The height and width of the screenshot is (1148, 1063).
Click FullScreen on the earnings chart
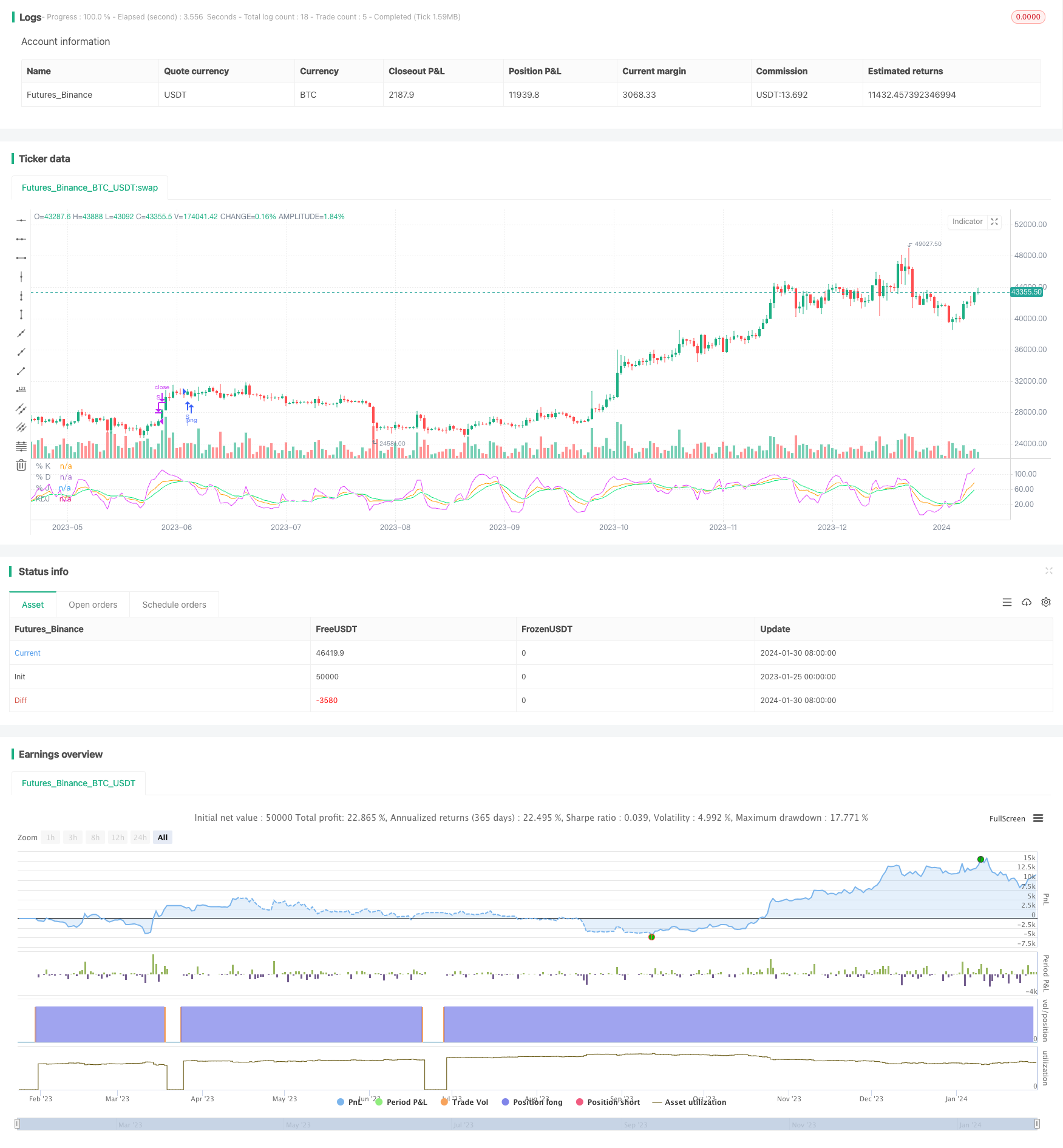[1007, 818]
